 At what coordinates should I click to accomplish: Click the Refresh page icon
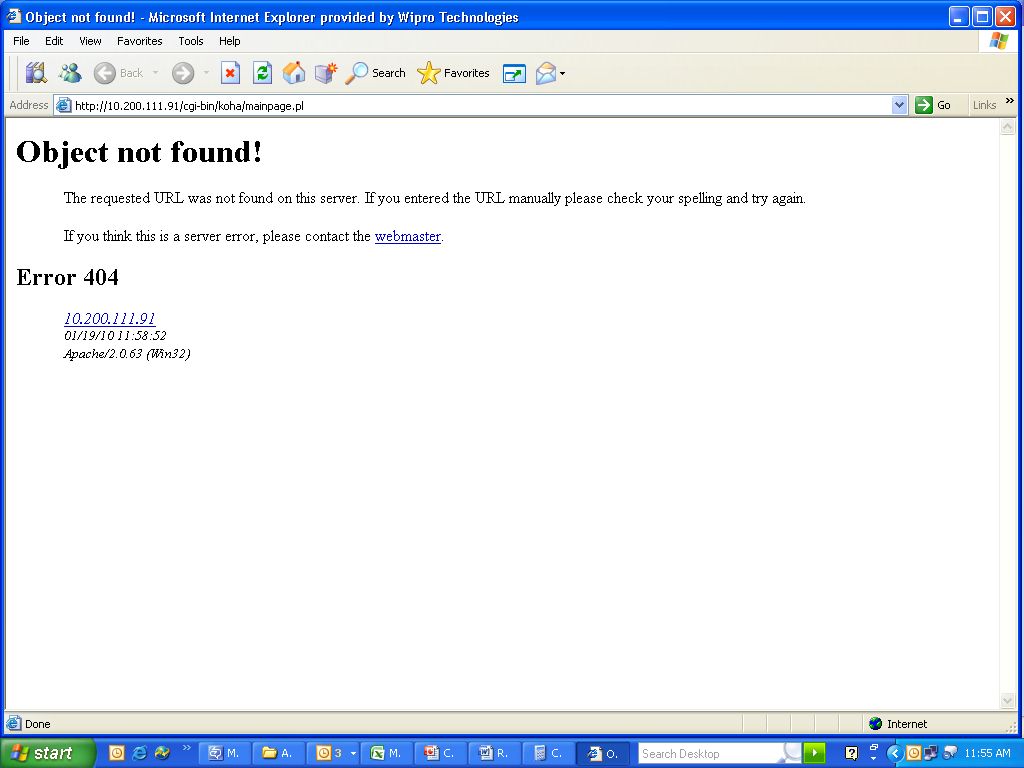point(262,73)
